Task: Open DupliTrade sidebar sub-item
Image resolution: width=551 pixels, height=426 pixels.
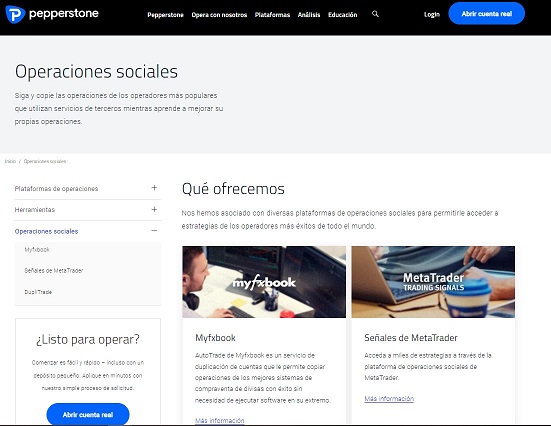Action: 38,292
